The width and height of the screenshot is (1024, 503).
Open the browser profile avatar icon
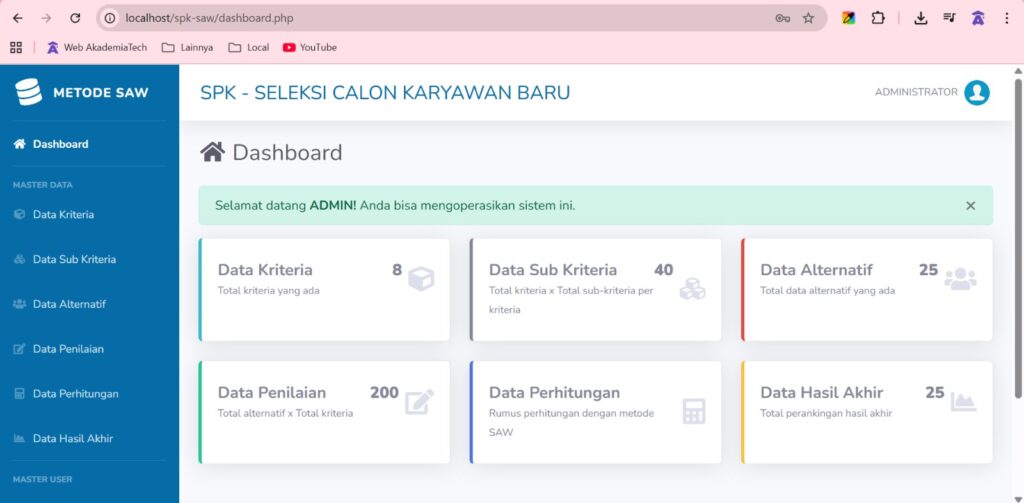click(978, 18)
